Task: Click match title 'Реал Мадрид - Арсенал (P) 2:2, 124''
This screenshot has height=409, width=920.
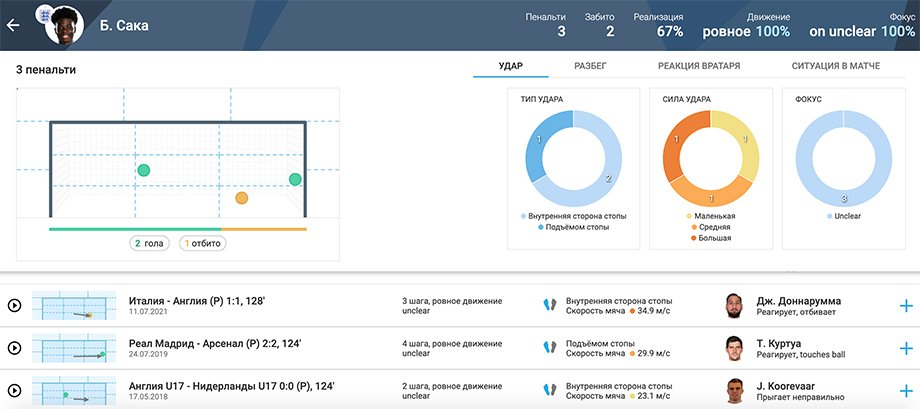Action: point(215,344)
